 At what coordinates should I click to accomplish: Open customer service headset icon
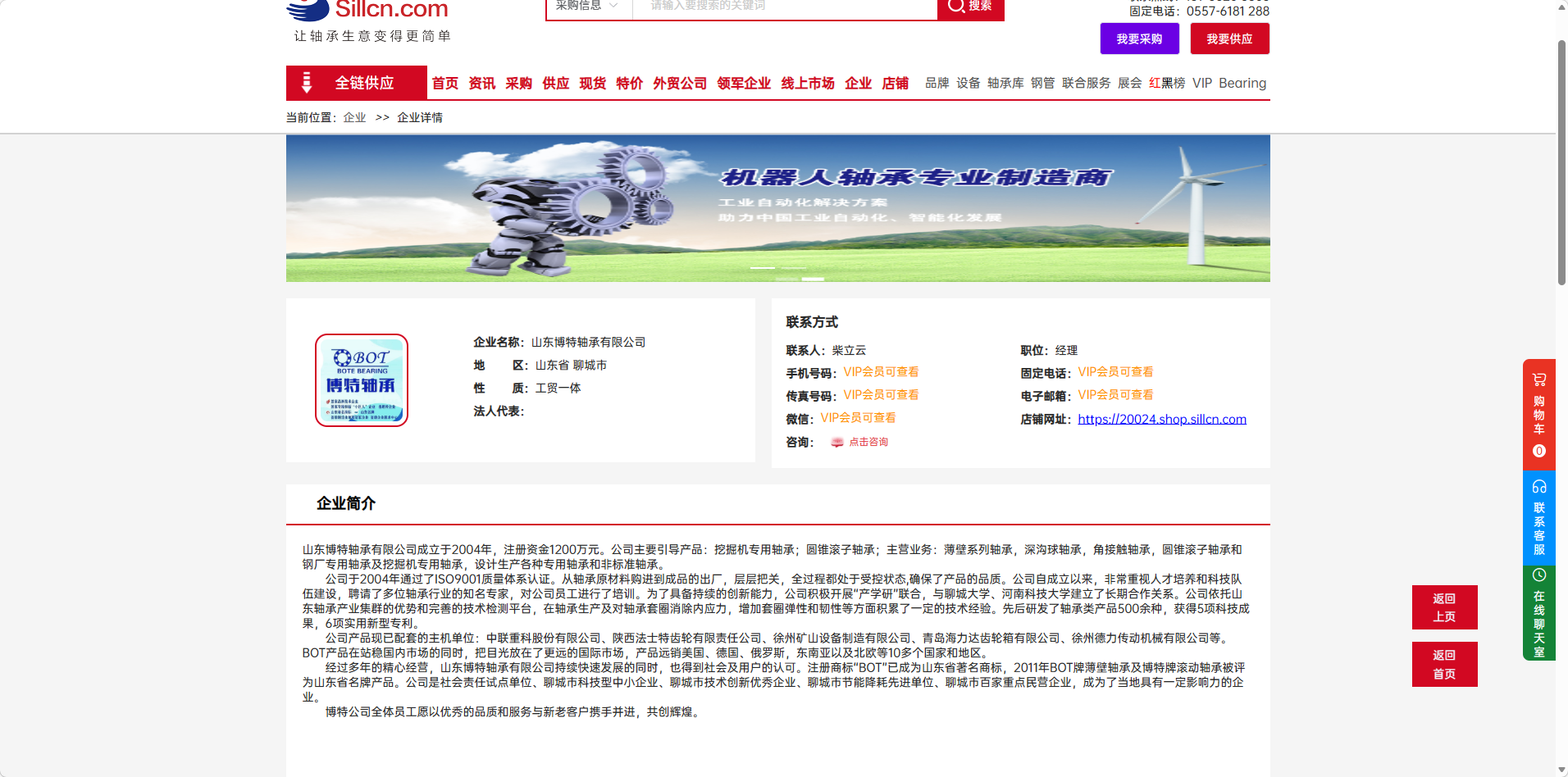[1538, 486]
